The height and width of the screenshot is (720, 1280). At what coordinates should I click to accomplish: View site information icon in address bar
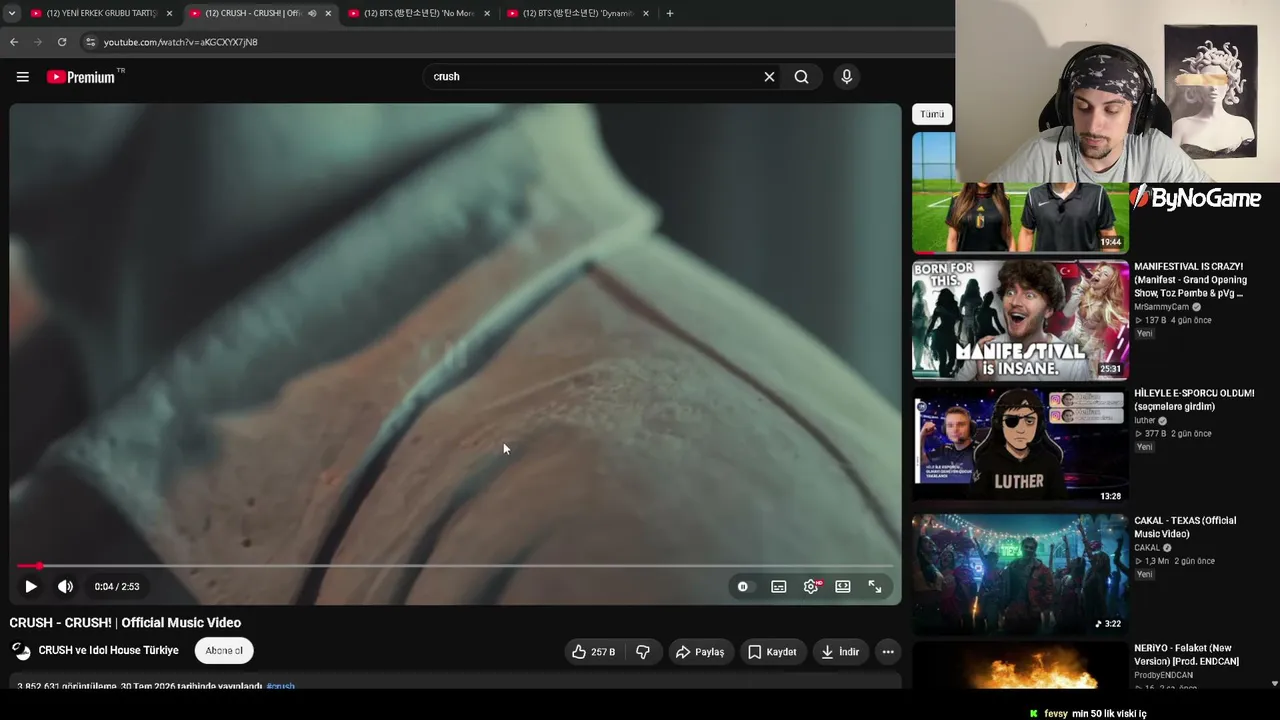(90, 42)
